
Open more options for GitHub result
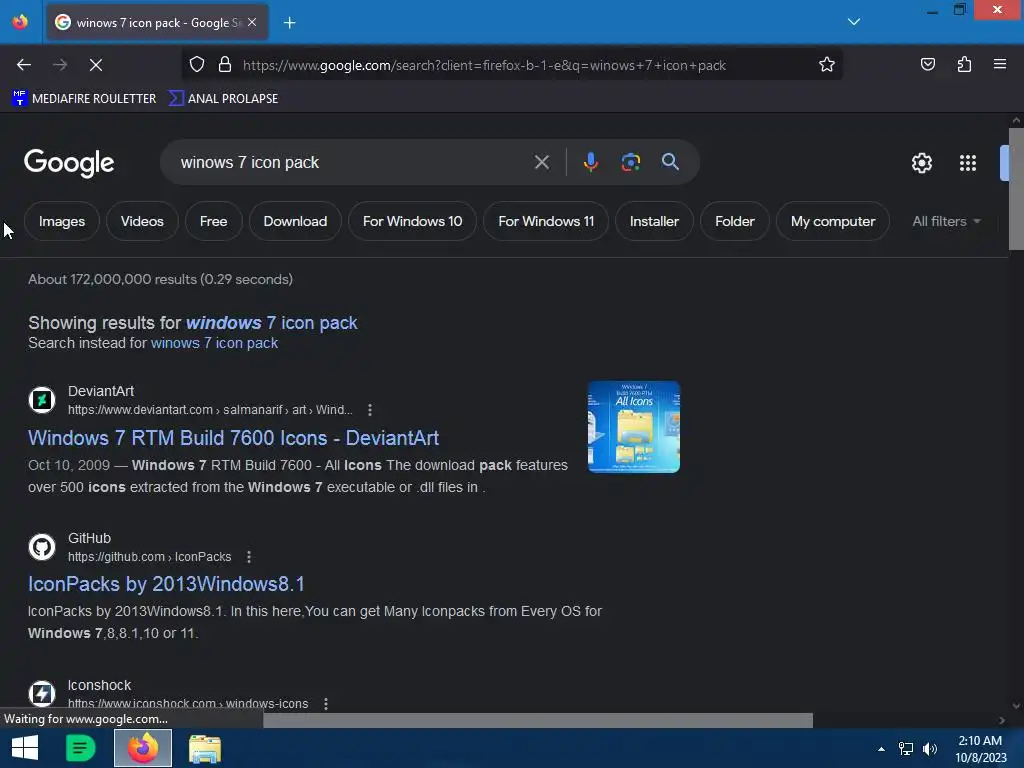tap(248, 557)
